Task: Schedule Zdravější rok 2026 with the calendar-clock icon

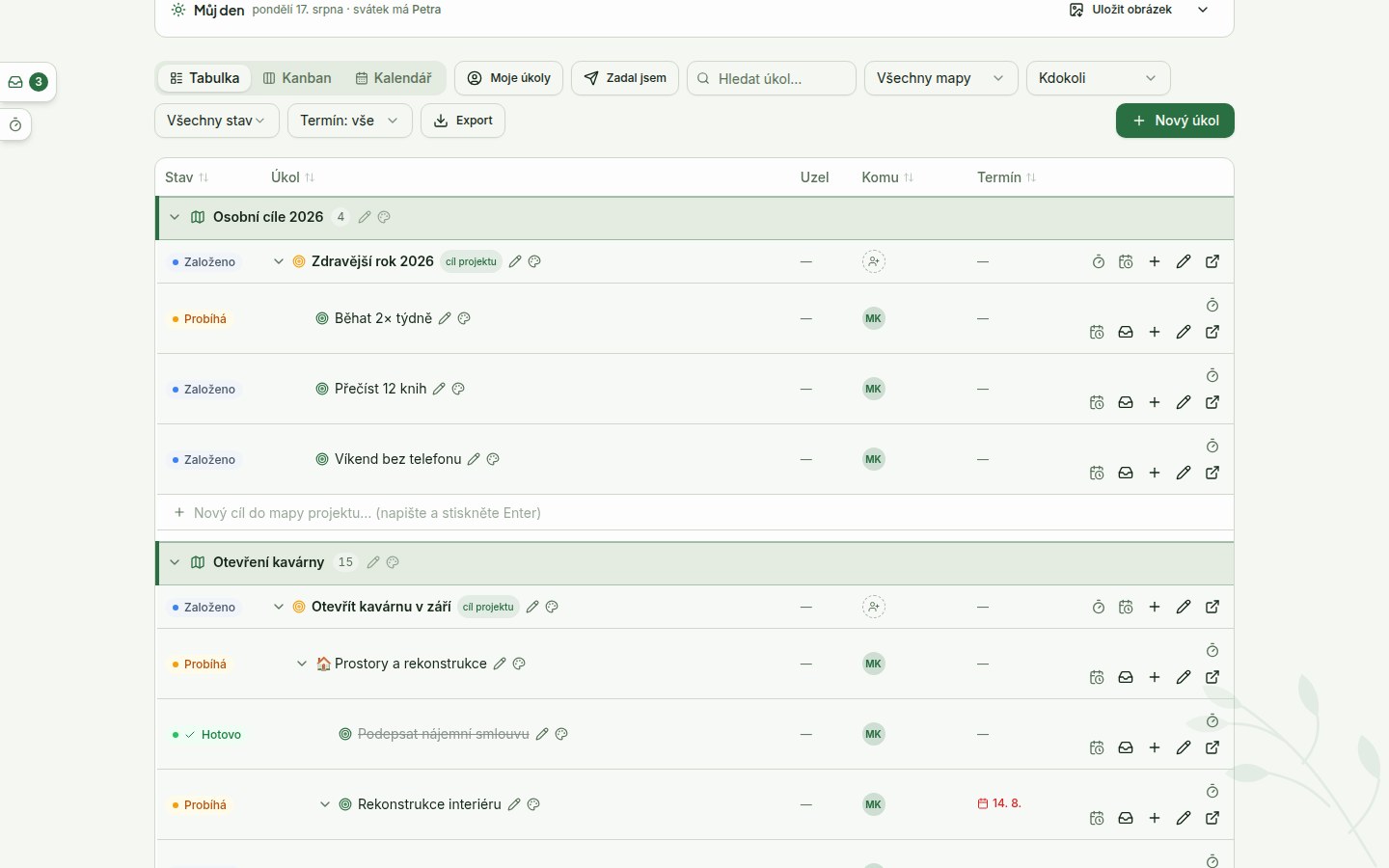Action: [x=1126, y=261]
